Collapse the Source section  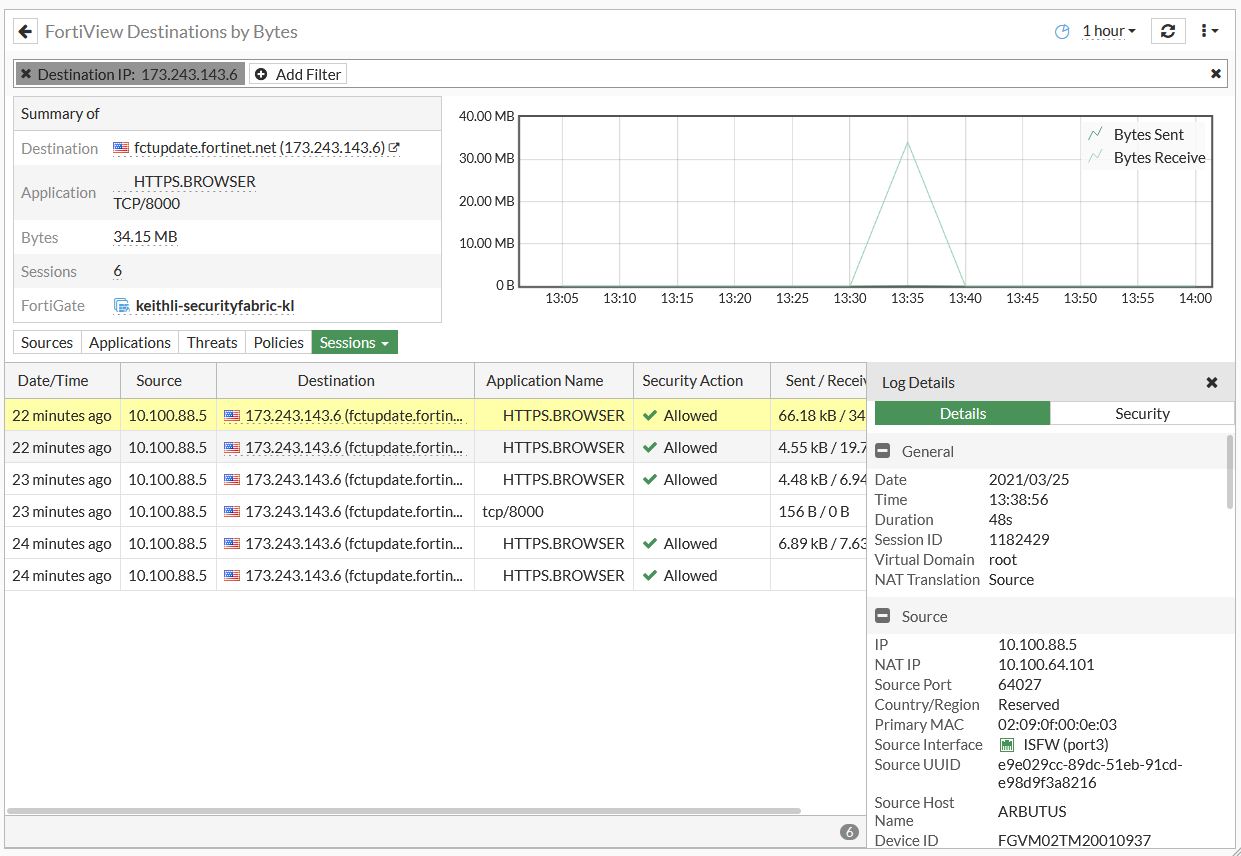tap(883, 616)
